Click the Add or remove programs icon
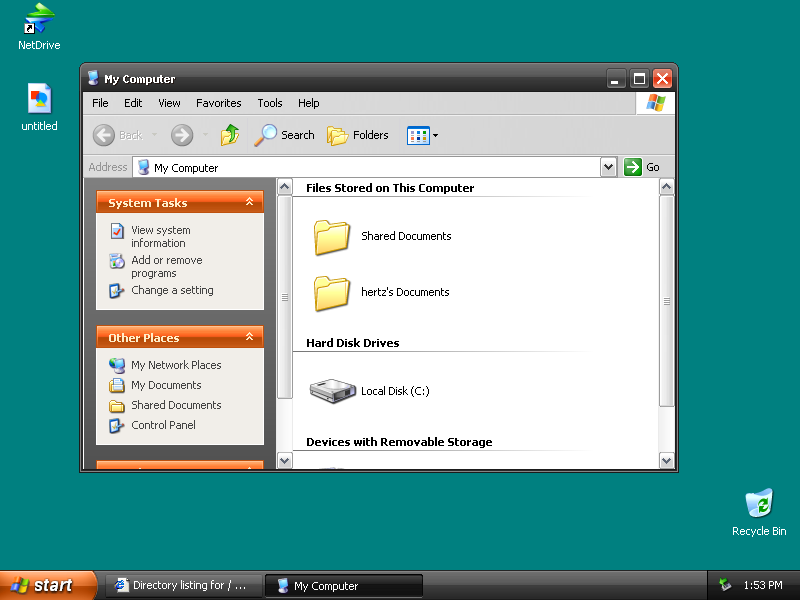The width and height of the screenshot is (800, 600). point(117,261)
